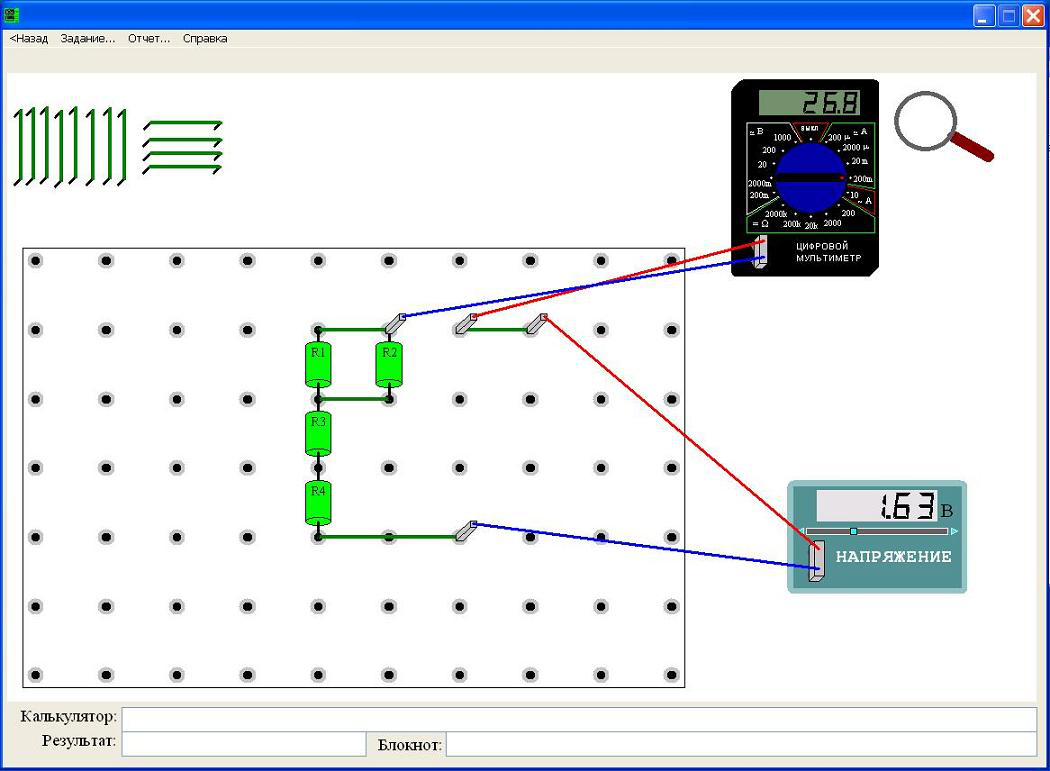Set multimeter dial to 200 µ amps
Image resolution: width=1050 pixels, height=771 pixels.
point(838,137)
